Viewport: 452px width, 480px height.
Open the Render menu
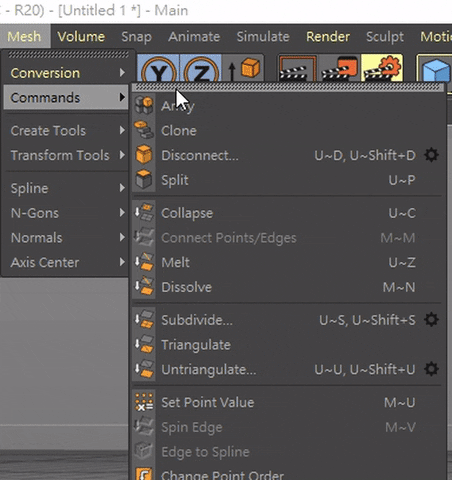point(328,36)
